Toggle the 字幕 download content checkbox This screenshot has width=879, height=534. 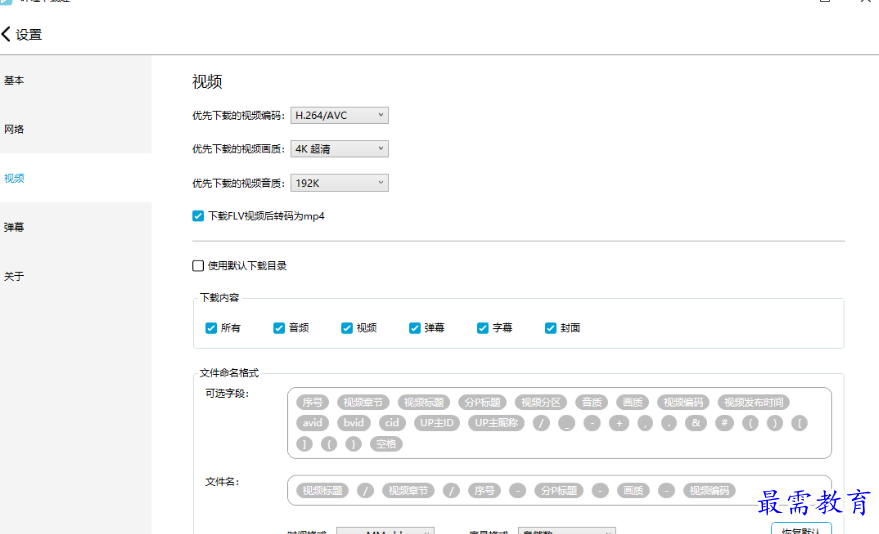click(482, 328)
